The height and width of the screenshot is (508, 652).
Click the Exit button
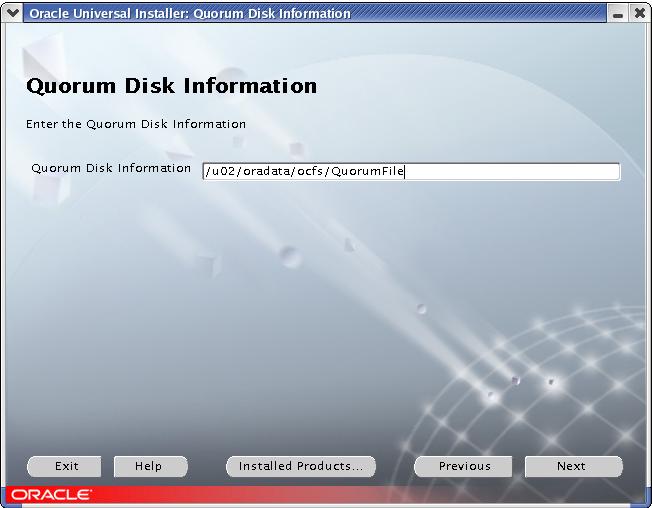click(64, 466)
